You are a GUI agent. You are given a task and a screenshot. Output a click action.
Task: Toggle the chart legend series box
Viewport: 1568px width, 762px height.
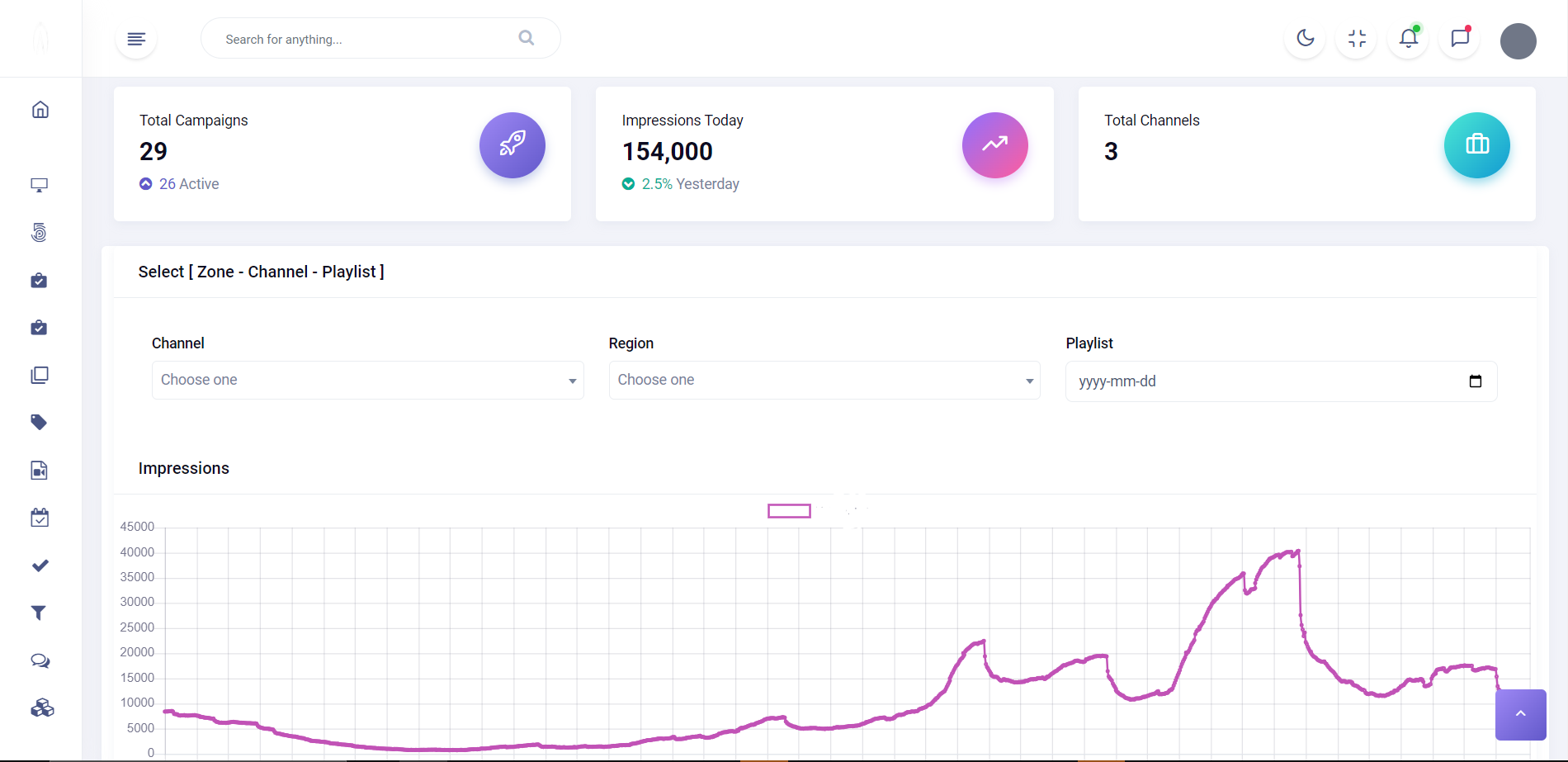[789, 511]
